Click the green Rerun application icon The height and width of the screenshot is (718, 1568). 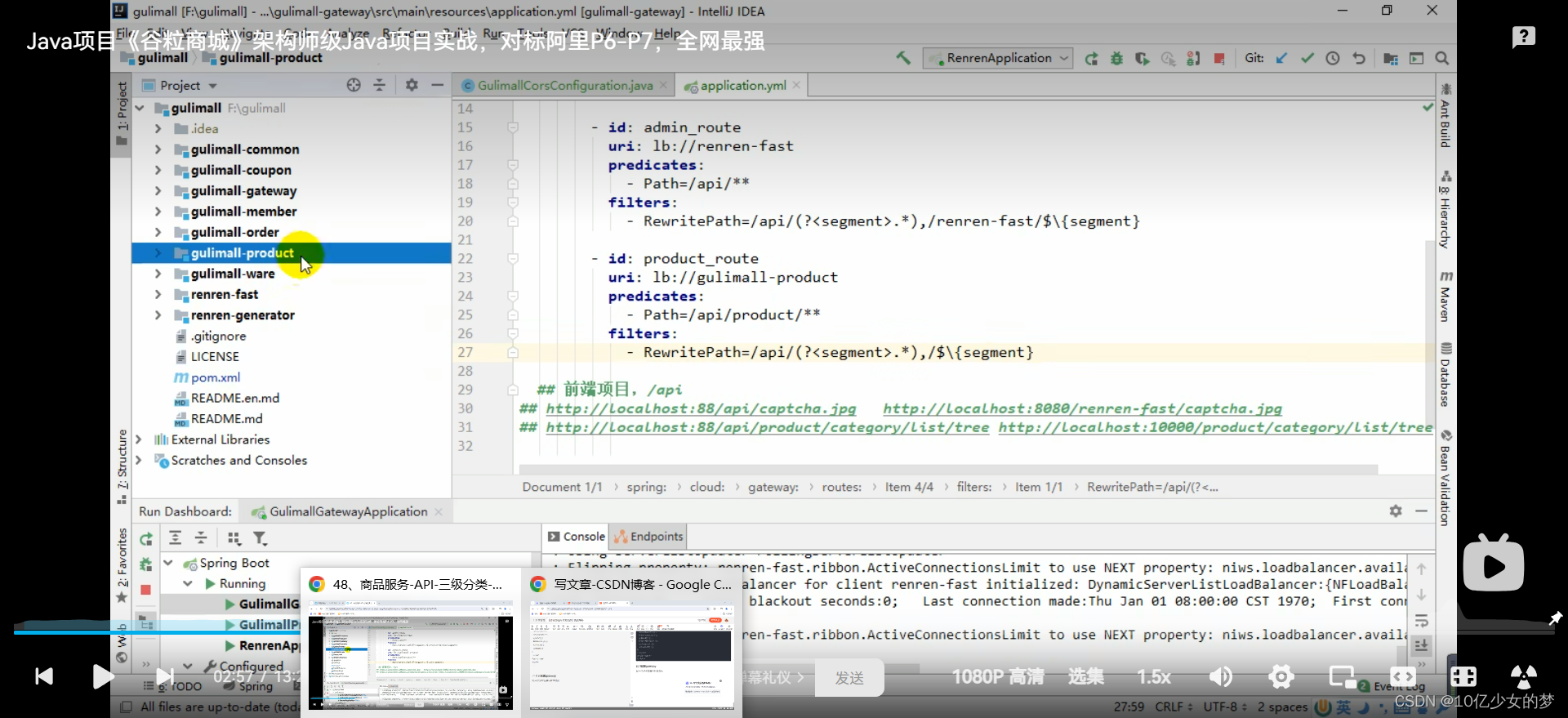point(1091,58)
